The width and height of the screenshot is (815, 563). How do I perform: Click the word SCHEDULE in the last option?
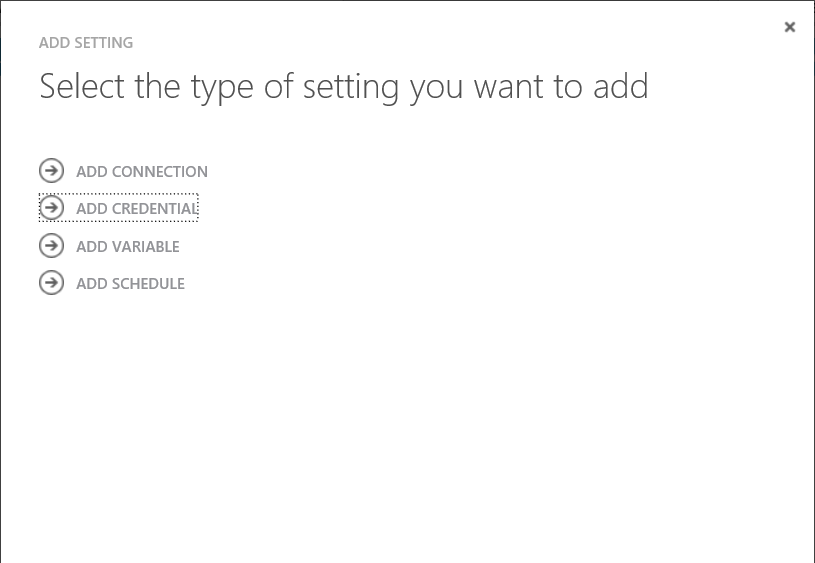pos(148,284)
